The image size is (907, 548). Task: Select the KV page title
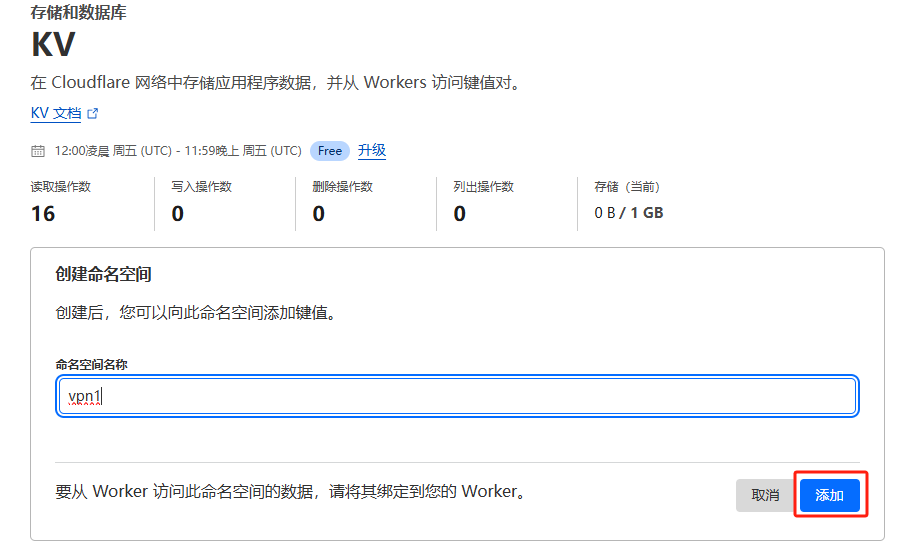coord(53,45)
